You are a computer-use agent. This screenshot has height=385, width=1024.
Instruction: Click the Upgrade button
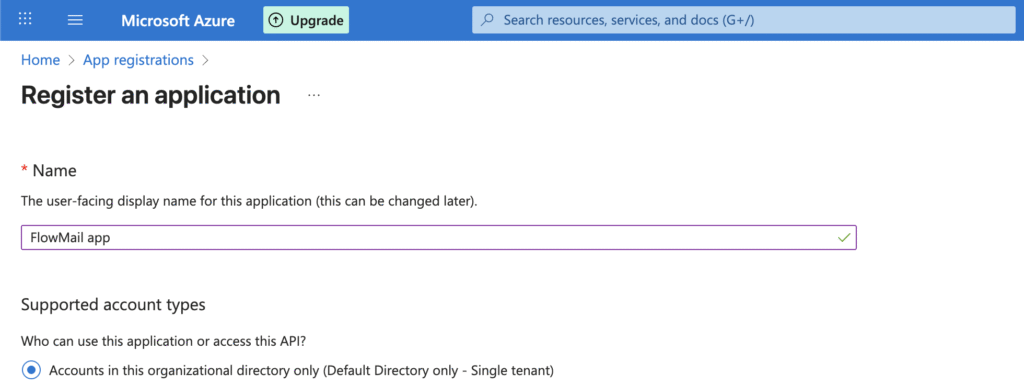coord(306,20)
